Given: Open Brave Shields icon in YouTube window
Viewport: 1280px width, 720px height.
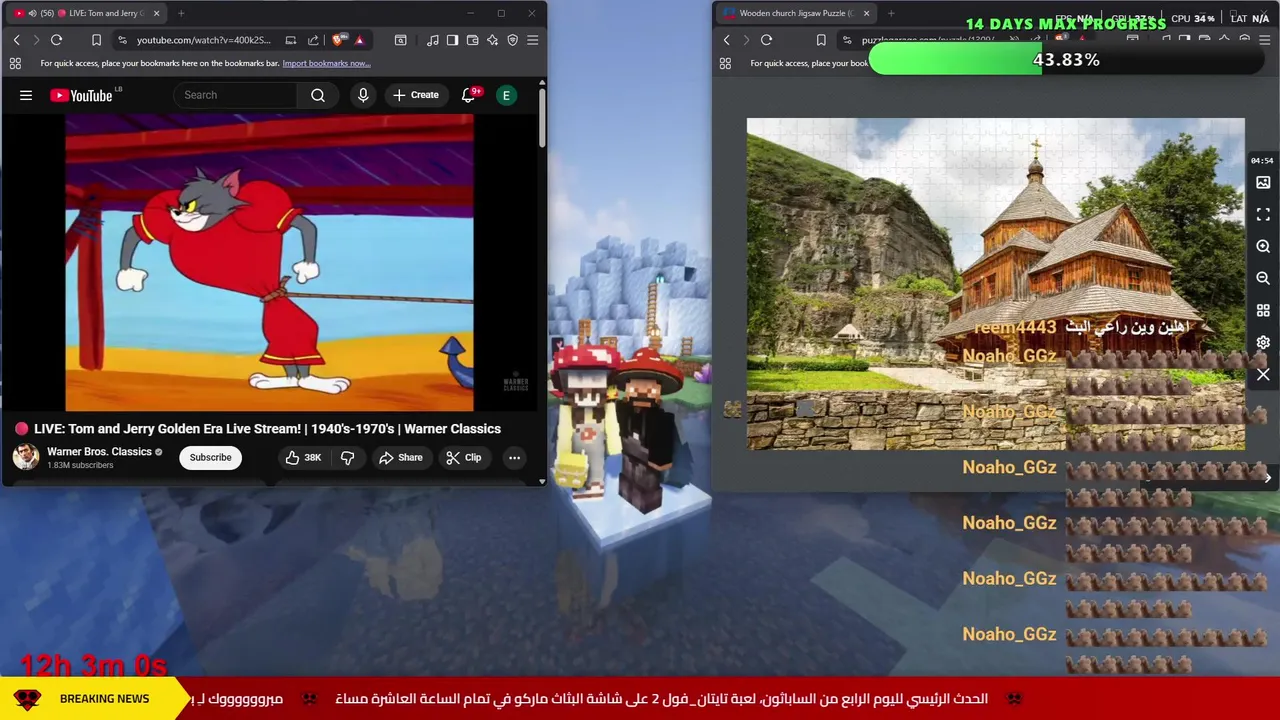Looking at the screenshot, I should point(338,40).
